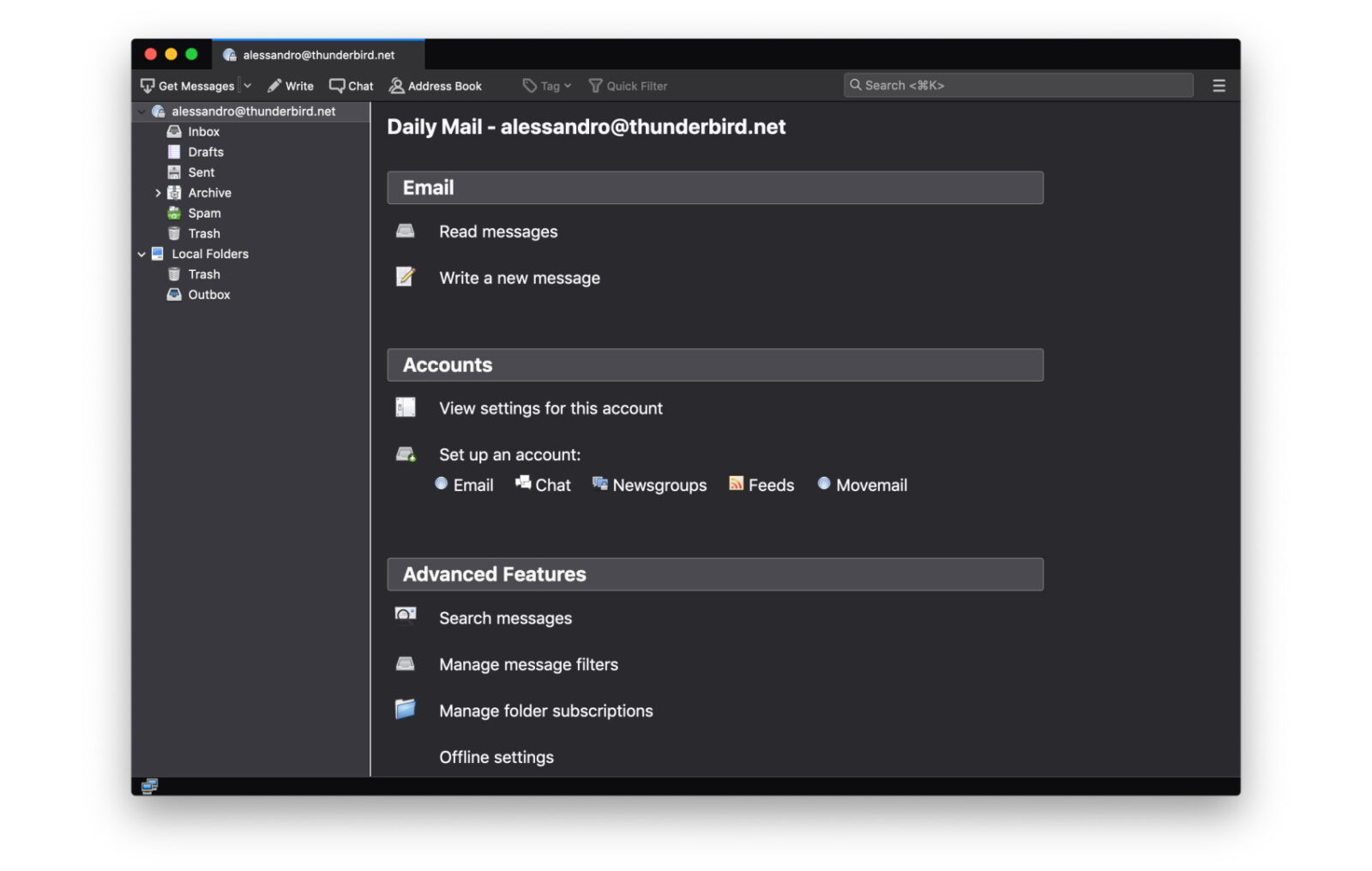Viewport: 1372px width, 871px height.
Task: Click the Advanced Features section header
Action: point(715,574)
